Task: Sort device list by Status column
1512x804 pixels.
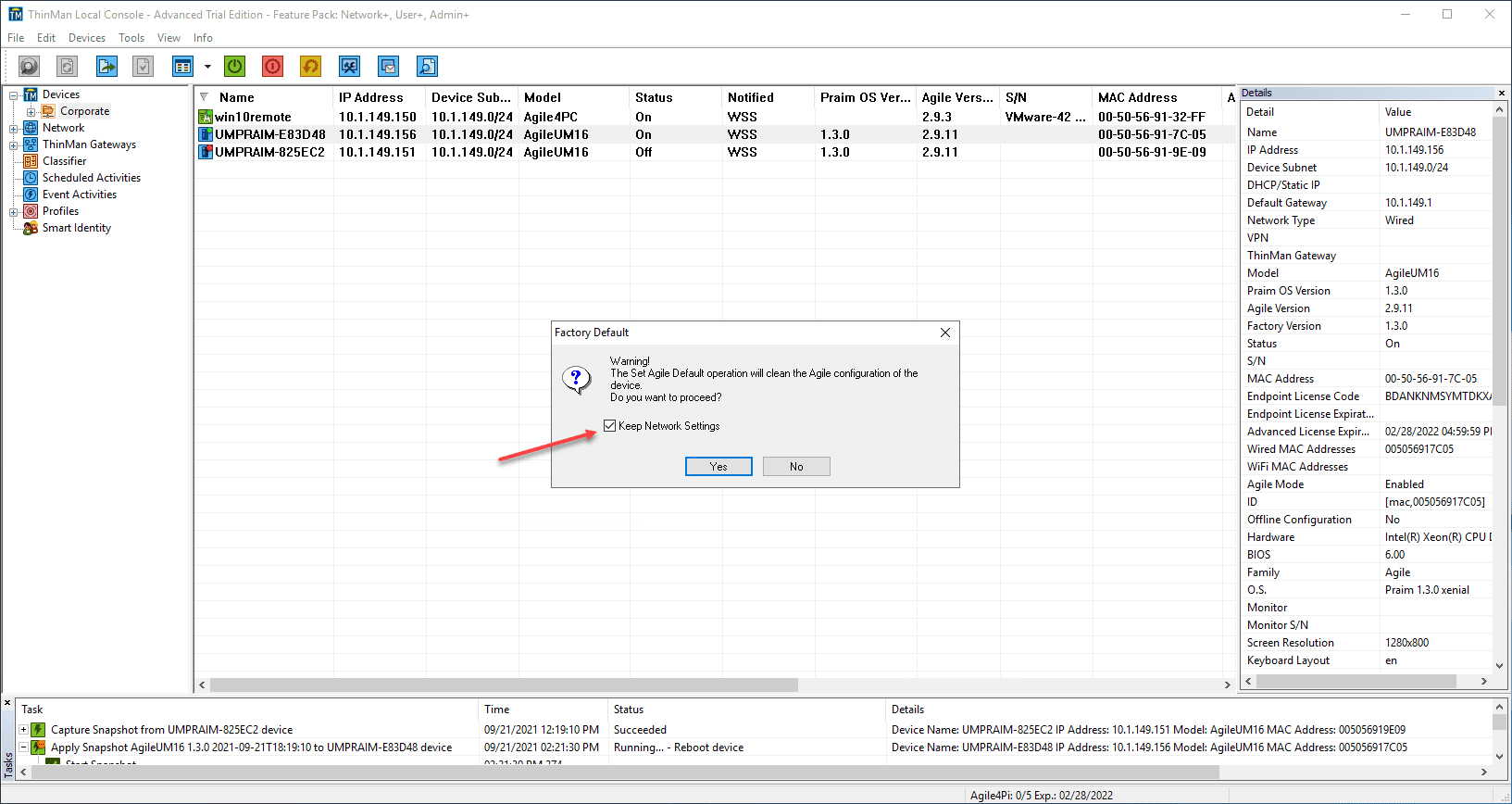Action: coord(676,97)
